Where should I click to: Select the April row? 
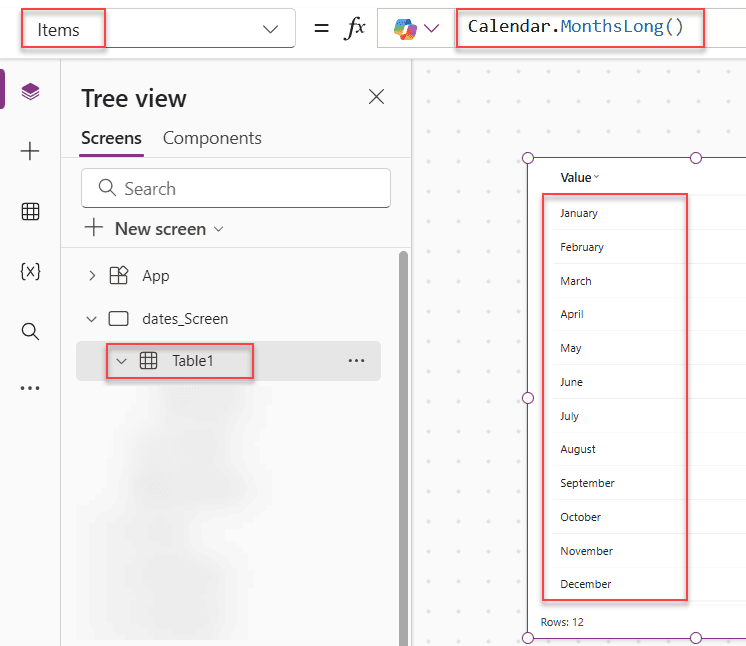point(571,314)
